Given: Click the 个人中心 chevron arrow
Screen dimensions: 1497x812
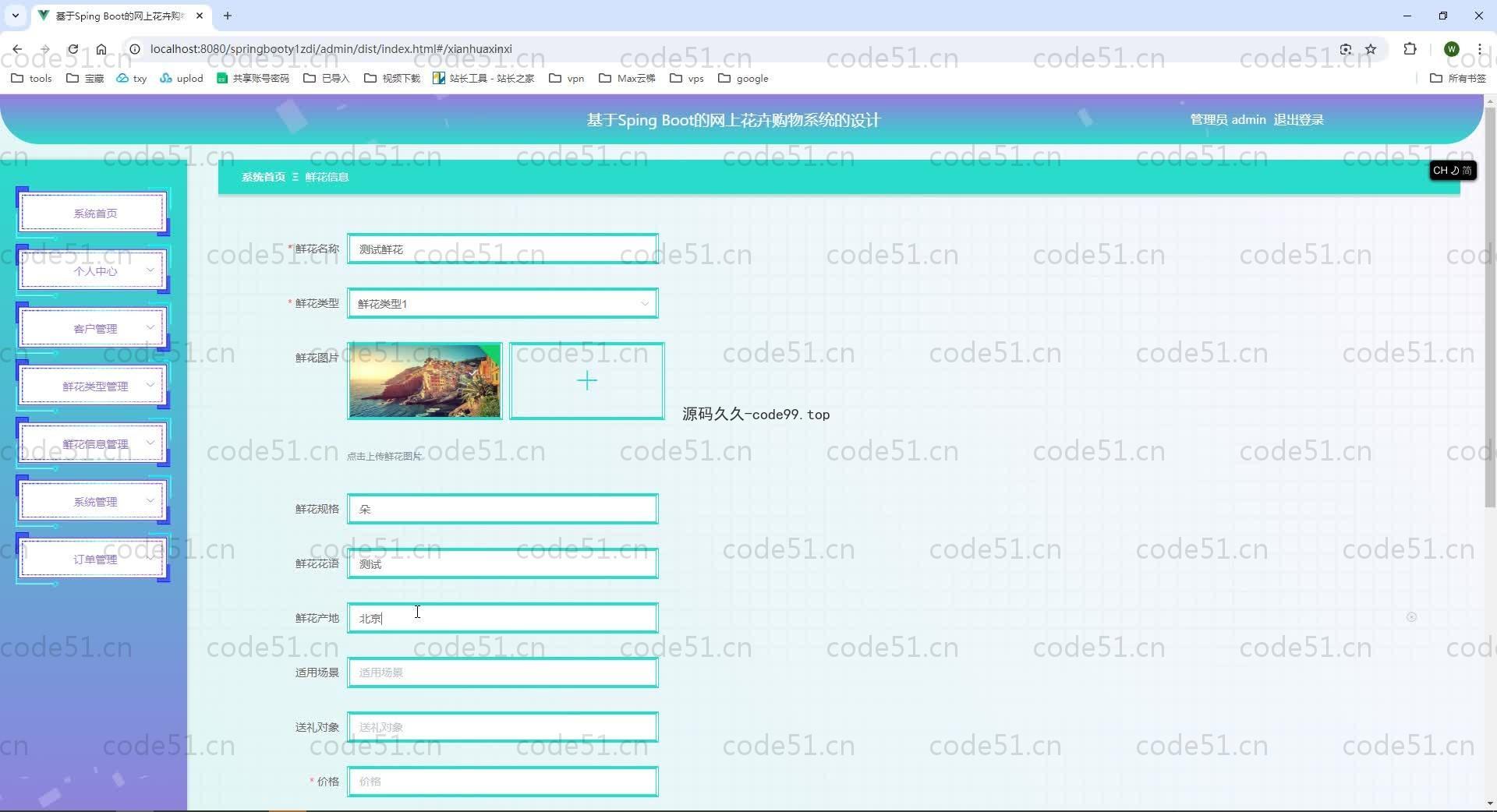Looking at the screenshot, I should tap(150, 270).
